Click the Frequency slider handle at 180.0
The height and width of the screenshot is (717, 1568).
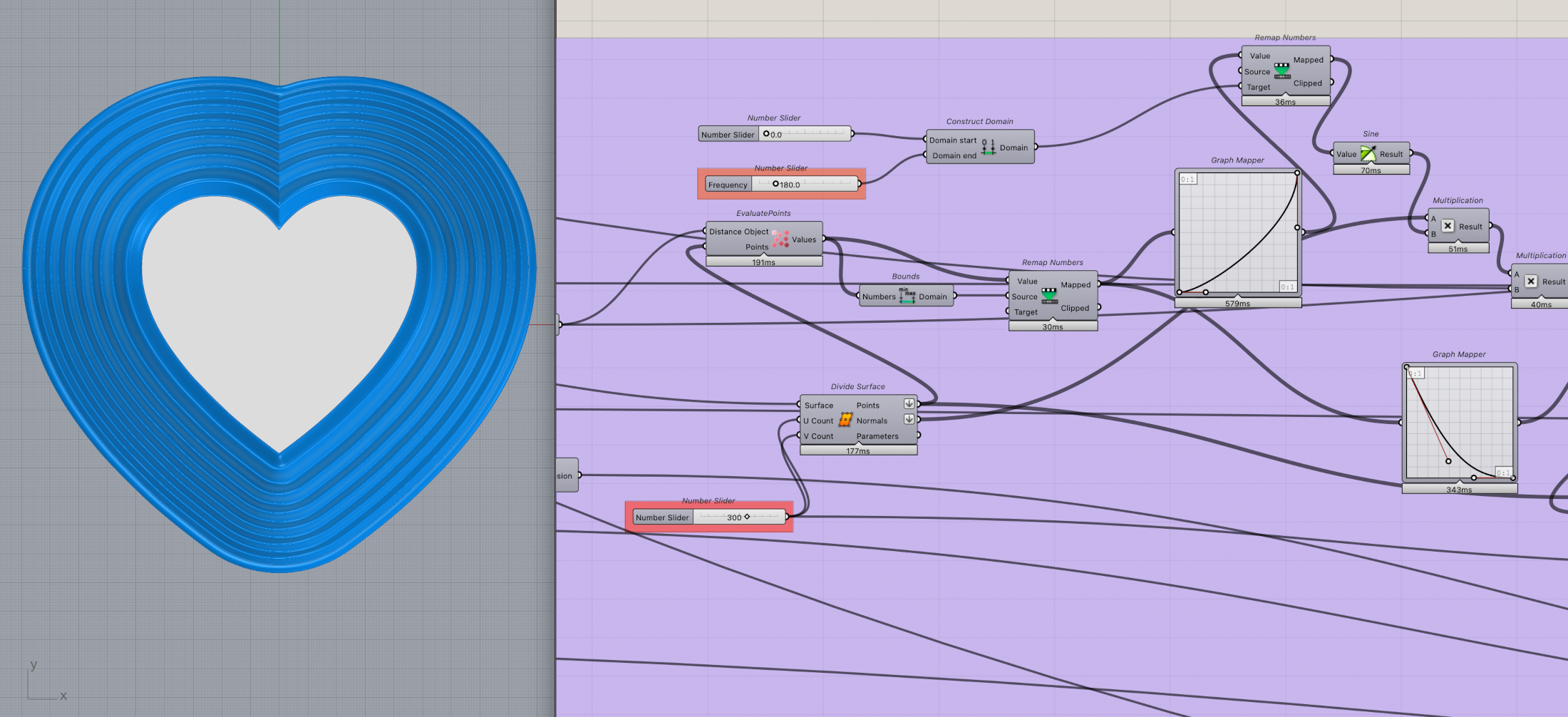(775, 184)
